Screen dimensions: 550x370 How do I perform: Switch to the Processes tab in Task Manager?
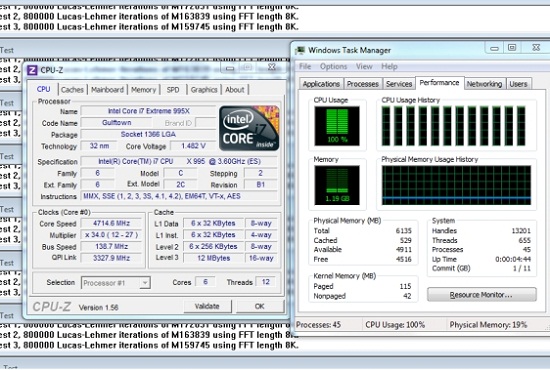pyautogui.click(x=363, y=84)
